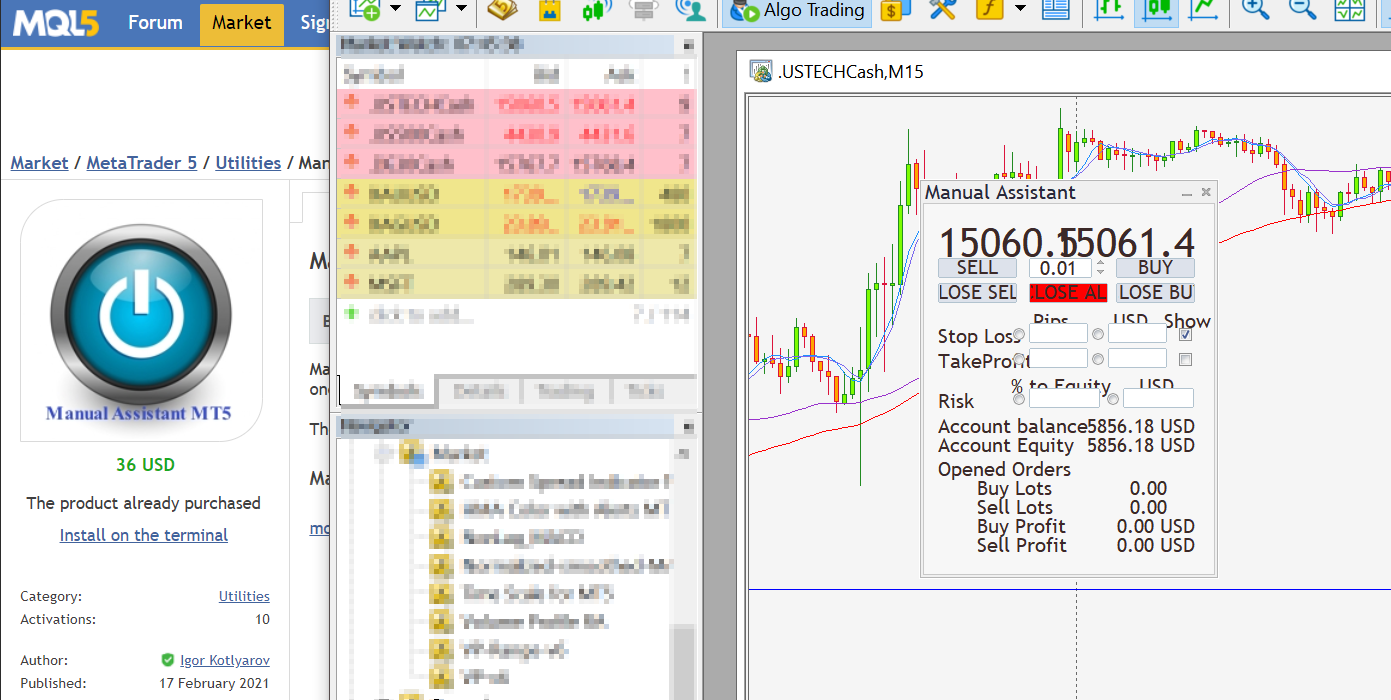Click the Utilities breadcrumb link
This screenshot has width=1391, height=700.
tap(248, 163)
